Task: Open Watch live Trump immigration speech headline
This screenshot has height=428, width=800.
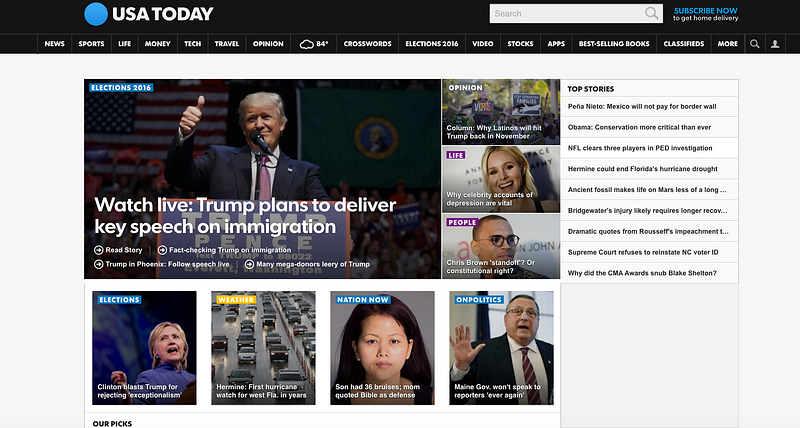Action: click(245, 215)
